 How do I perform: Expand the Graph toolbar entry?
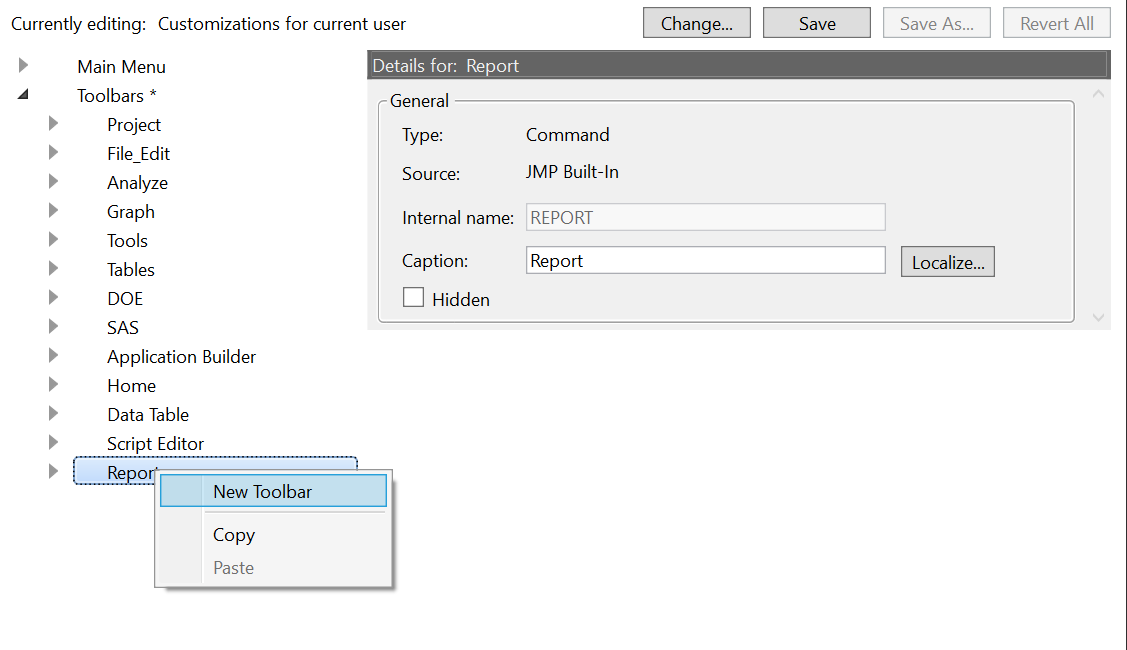[54, 211]
